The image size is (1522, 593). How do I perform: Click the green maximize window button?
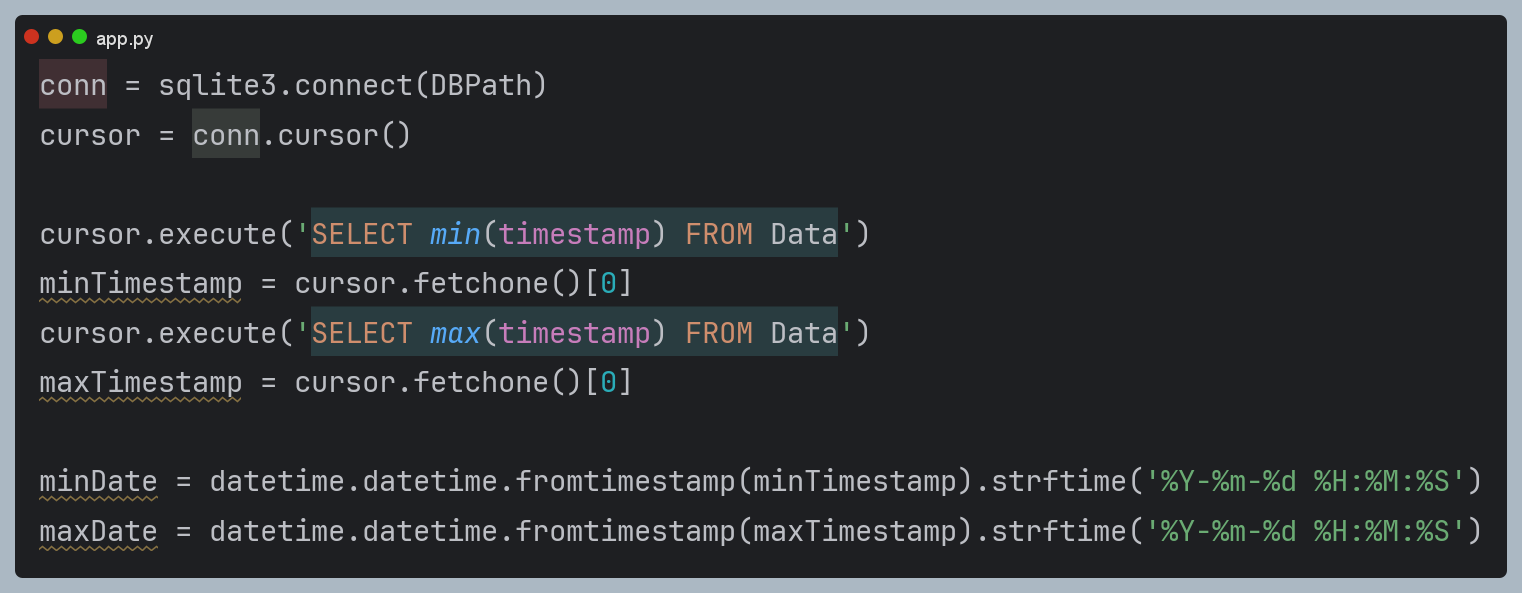tap(80, 37)
